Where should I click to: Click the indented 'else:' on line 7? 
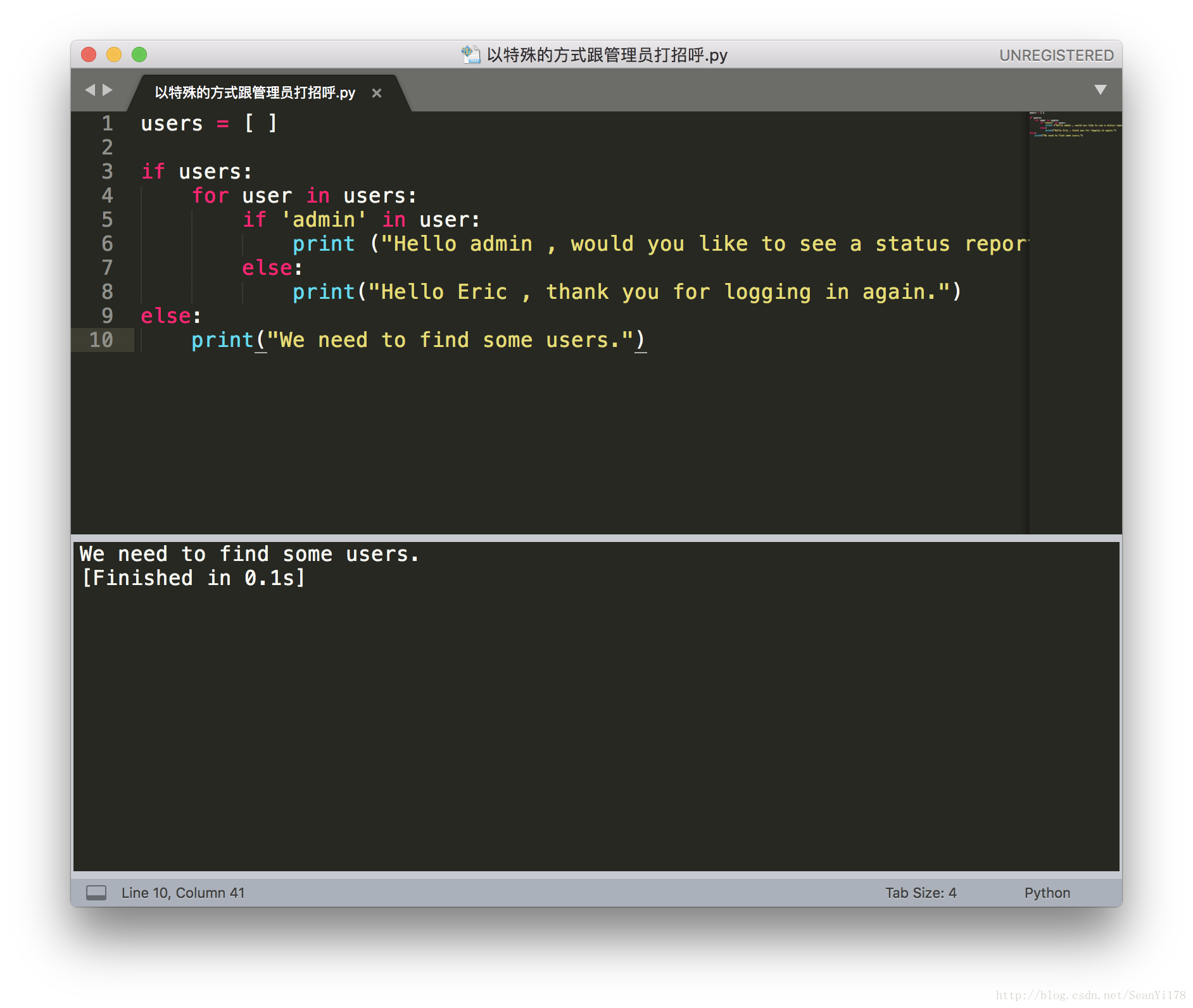click(x=273, y=268)
